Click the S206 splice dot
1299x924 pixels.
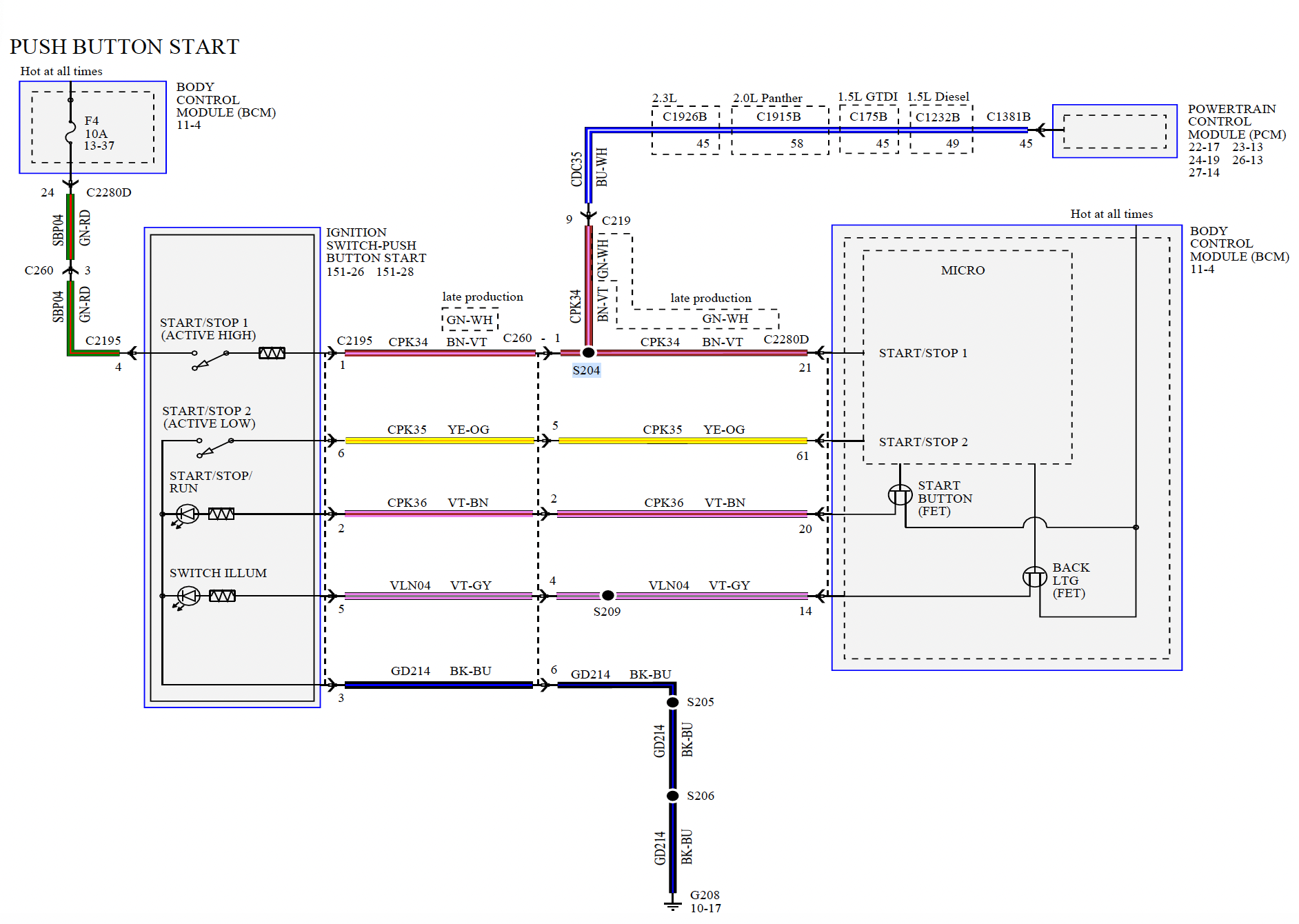673,796
